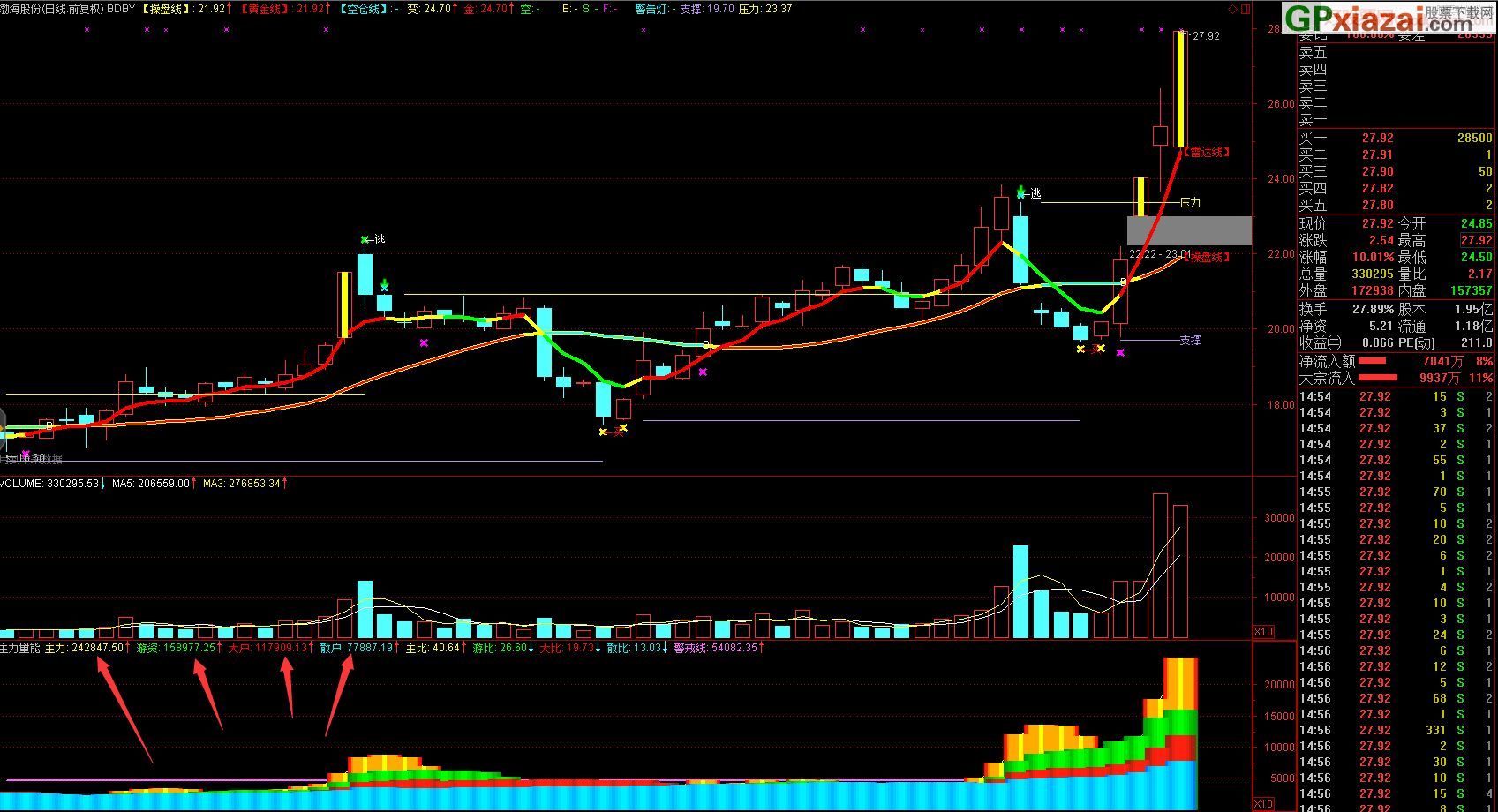Select the 买一 row showing 28500
Screen dimensions: 1498x812
click(1396, 138)
